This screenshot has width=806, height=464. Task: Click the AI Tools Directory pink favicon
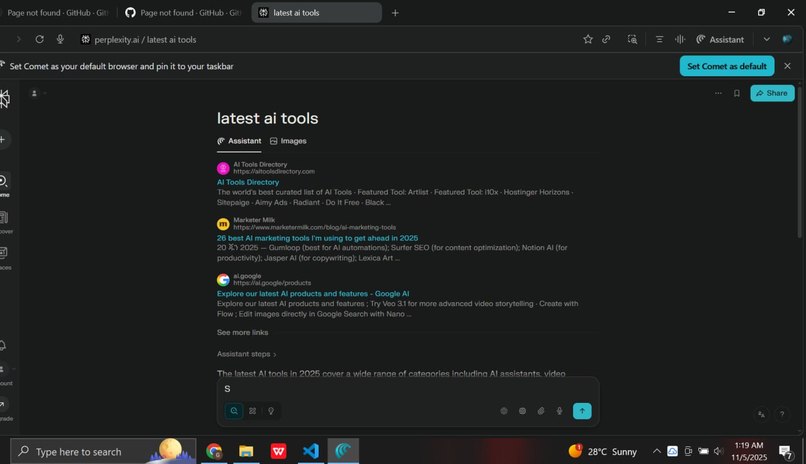point(223,168)
